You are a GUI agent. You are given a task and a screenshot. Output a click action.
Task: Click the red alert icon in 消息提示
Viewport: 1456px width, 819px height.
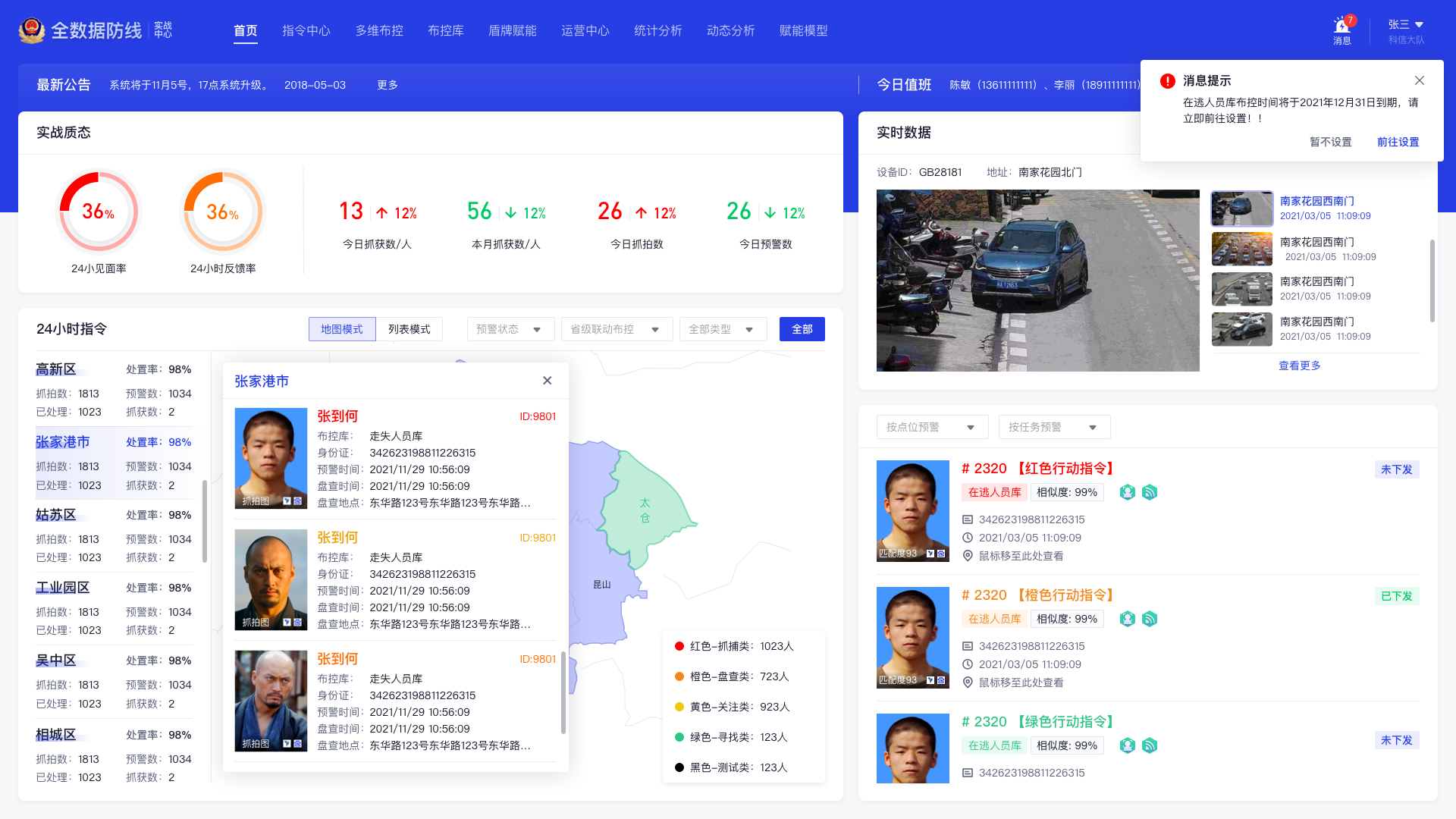click(1168, 80)
